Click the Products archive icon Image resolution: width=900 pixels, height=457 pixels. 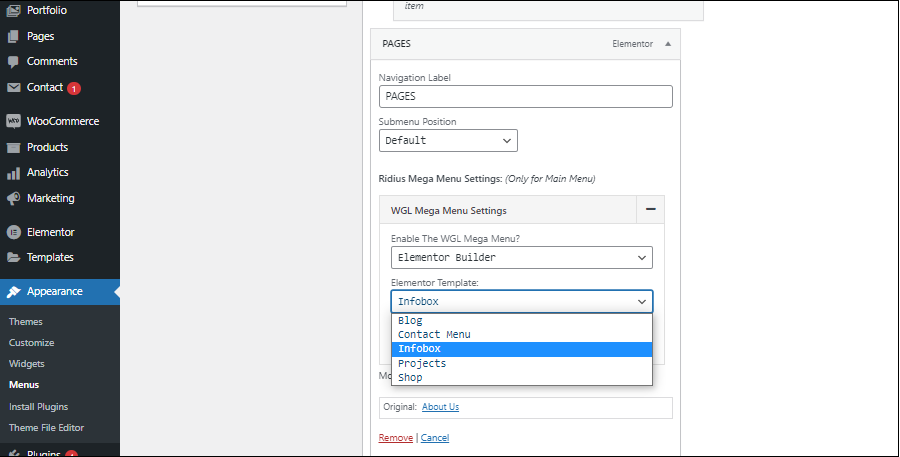(13, 147)
